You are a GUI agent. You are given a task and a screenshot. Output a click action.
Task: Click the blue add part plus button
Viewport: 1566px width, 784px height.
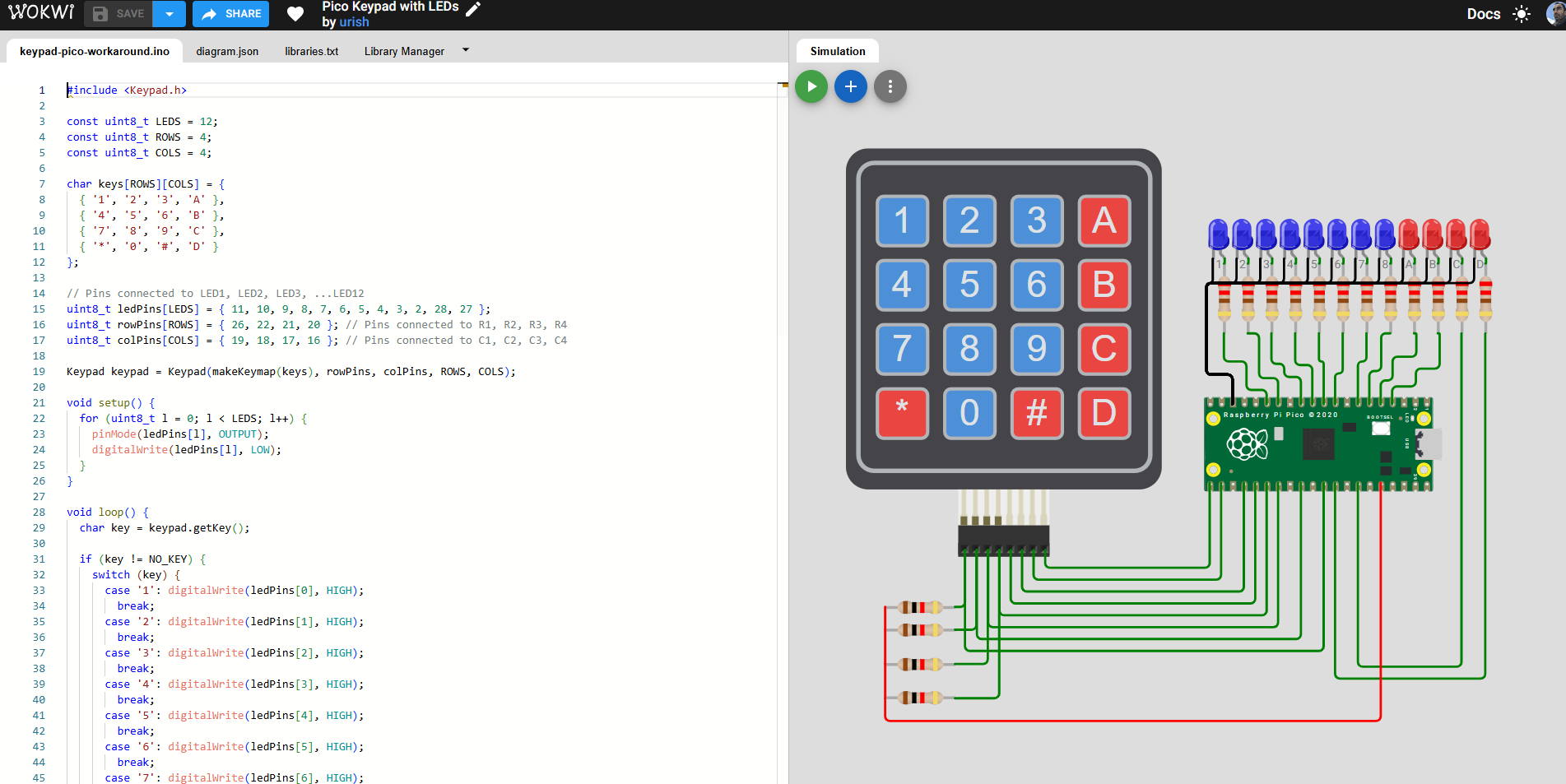(x=851, y=86)
